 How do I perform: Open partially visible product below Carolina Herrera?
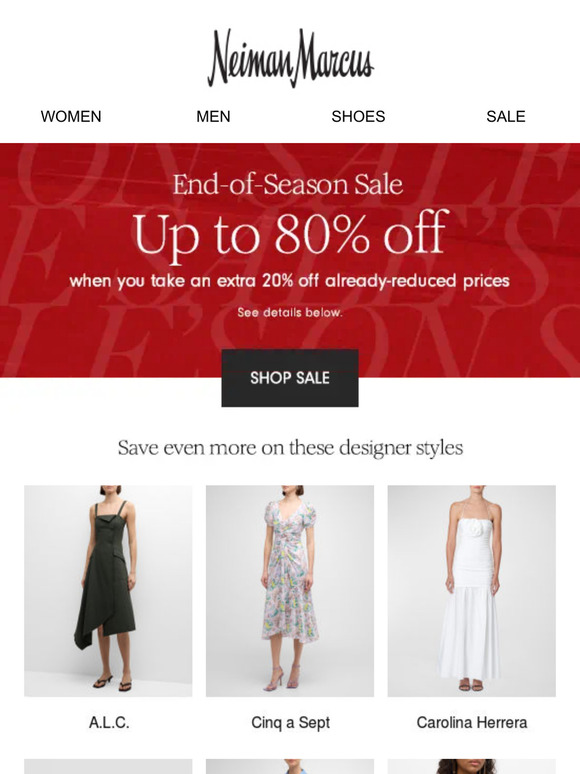pos(471,767)
